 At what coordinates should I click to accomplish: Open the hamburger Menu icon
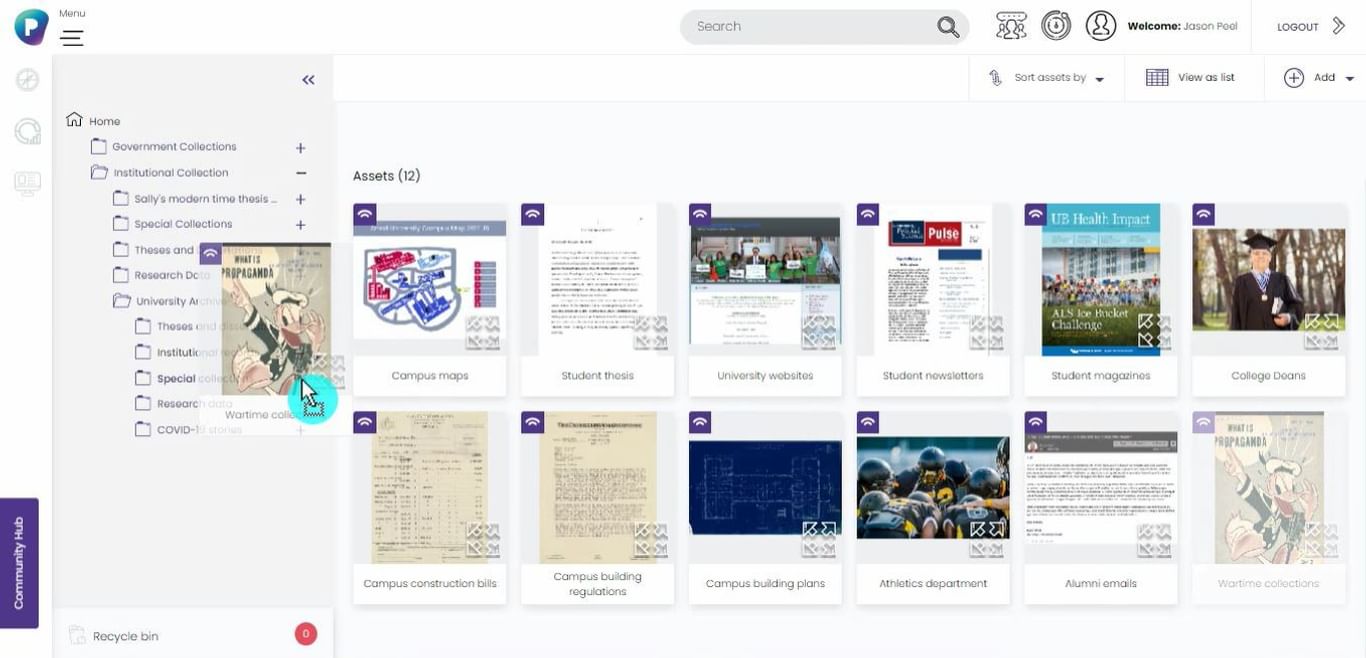[x=72, y=38]
